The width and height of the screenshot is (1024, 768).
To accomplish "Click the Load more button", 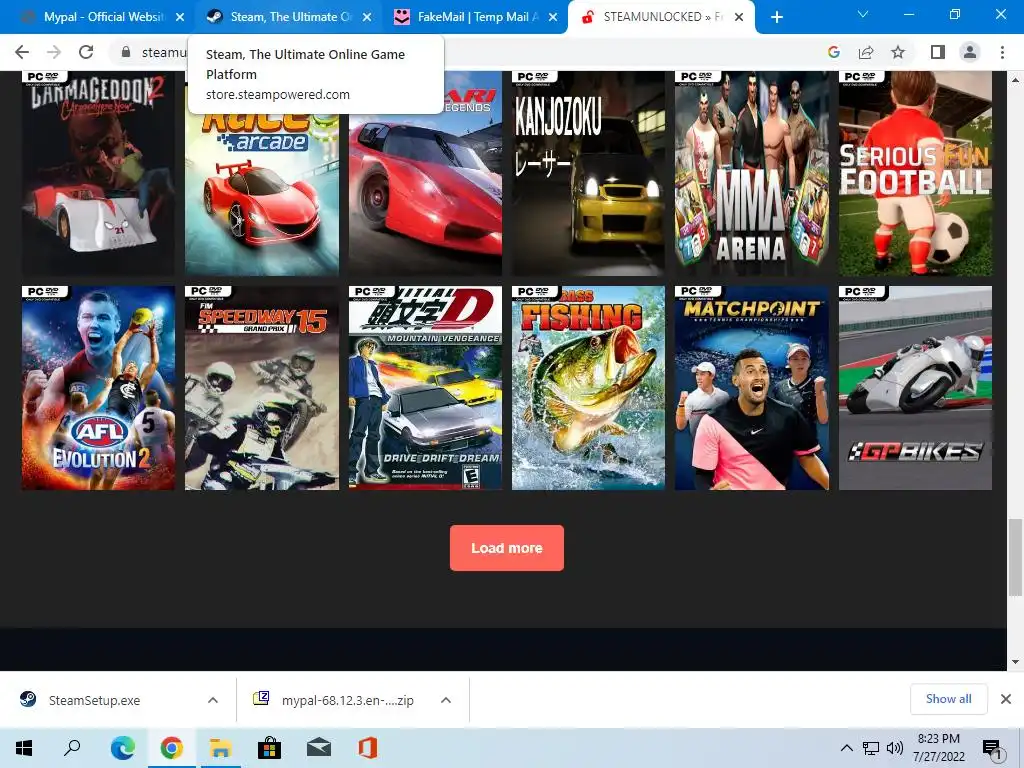I will (507, 548).
